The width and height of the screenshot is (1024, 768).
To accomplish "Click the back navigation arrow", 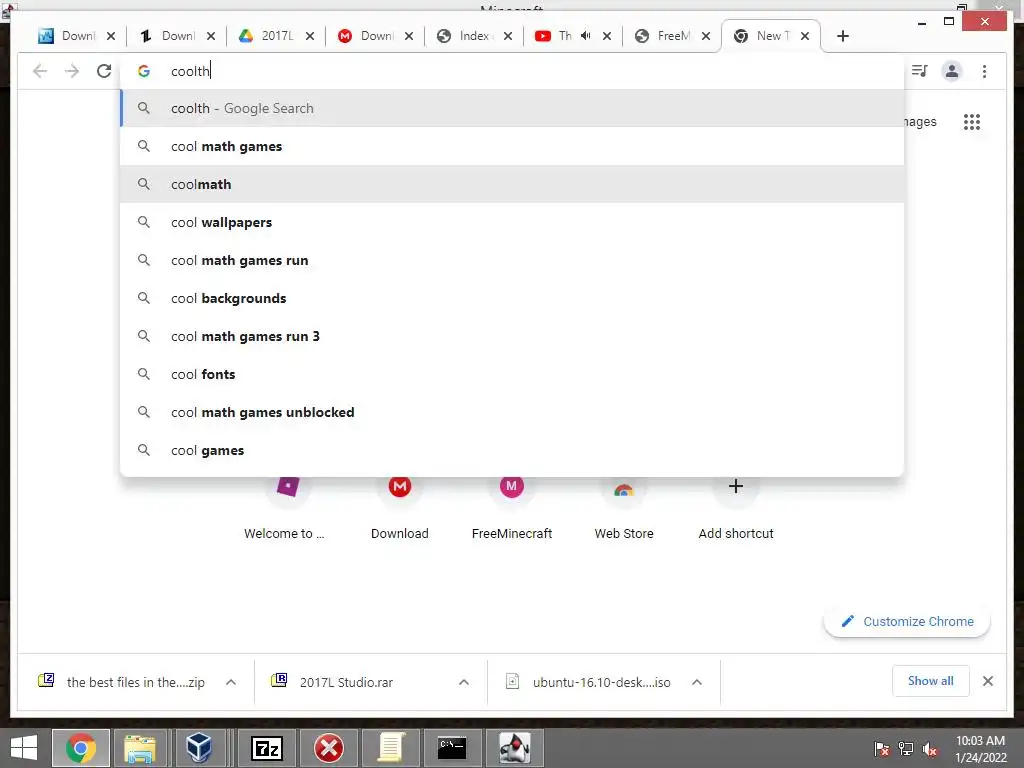I will tap(40, 71).
